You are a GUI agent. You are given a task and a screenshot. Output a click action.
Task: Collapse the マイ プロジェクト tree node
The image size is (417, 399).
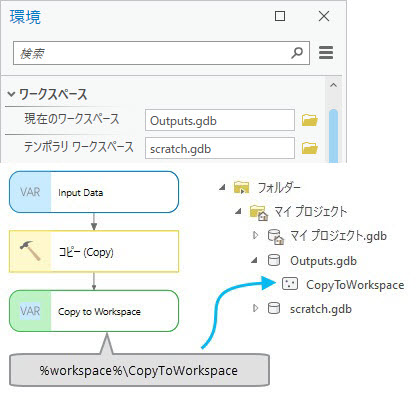coord(238,211)
